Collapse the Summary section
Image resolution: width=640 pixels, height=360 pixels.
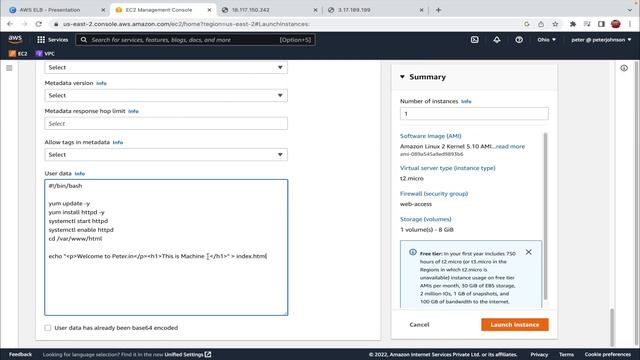point(402,77)
